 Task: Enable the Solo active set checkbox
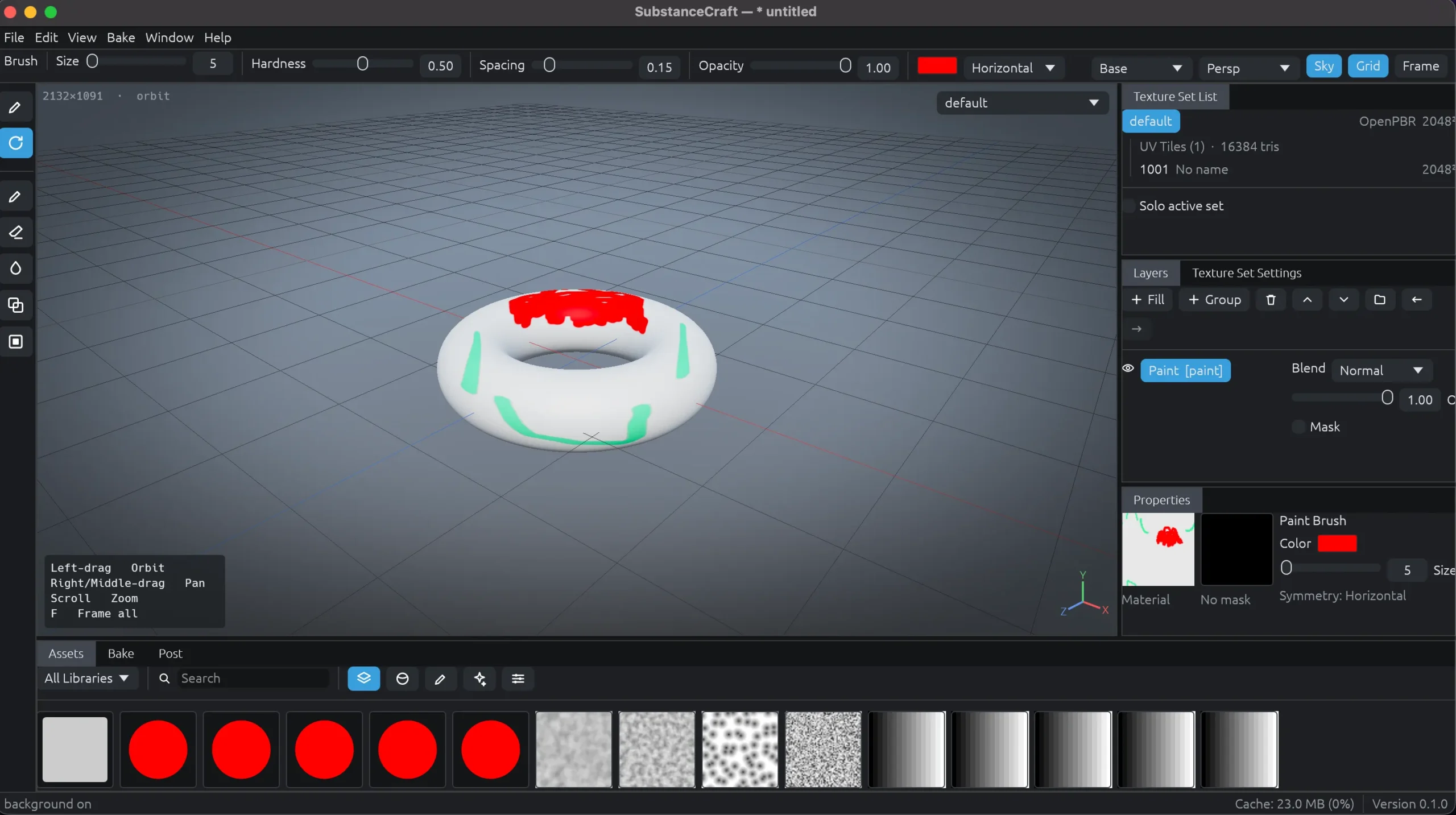1130,206
